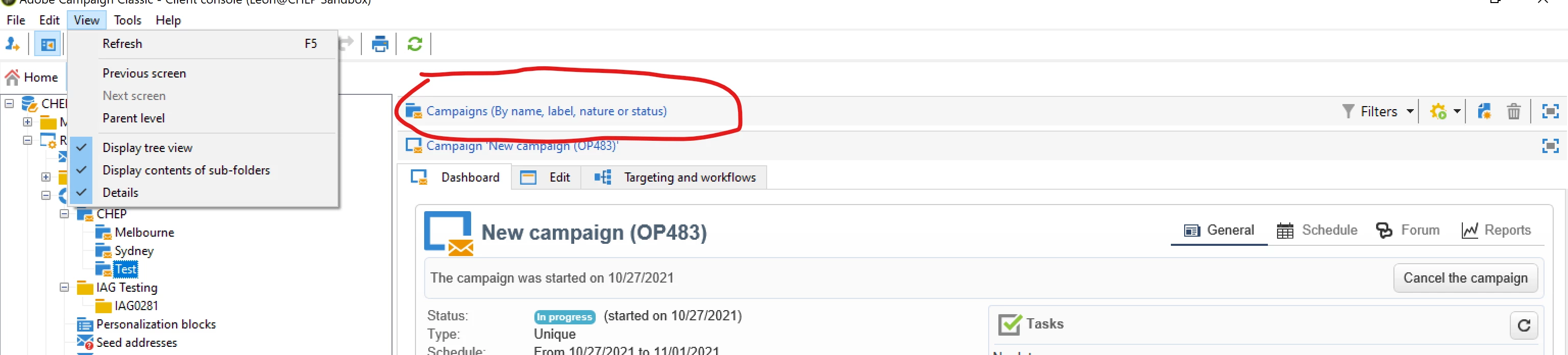Select the Forum dashboard section
This screenshot has width=1568, height=355.
1407,231
